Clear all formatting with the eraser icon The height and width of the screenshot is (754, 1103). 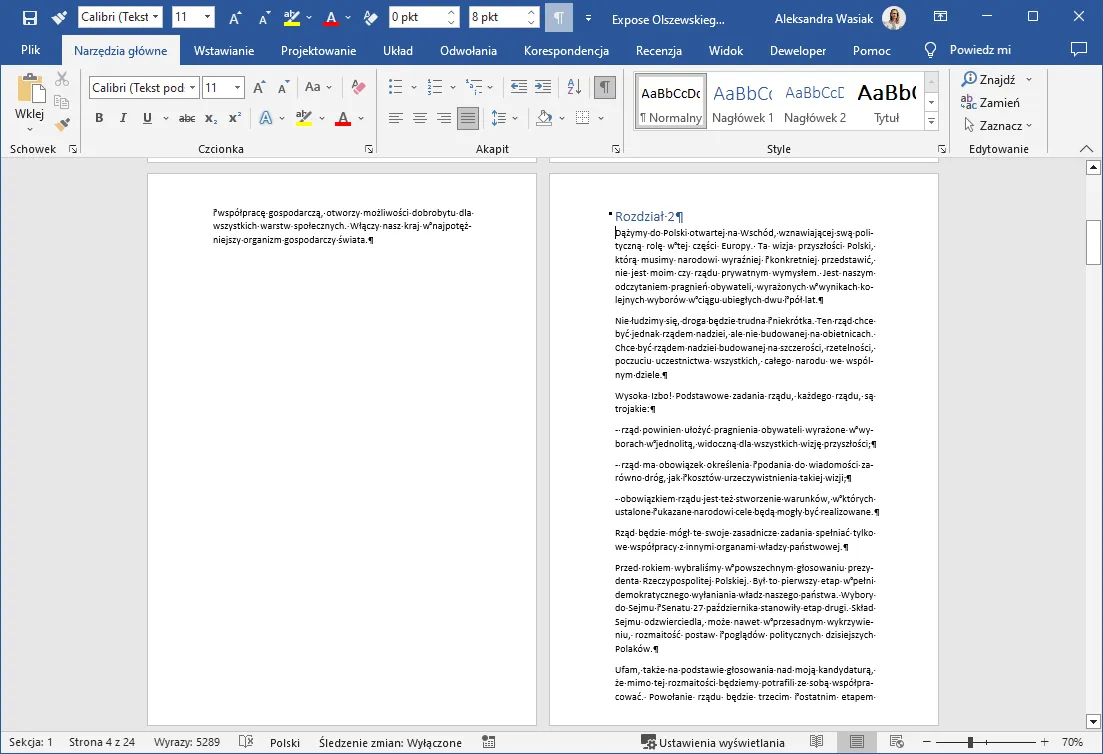[x=358, y=87]
